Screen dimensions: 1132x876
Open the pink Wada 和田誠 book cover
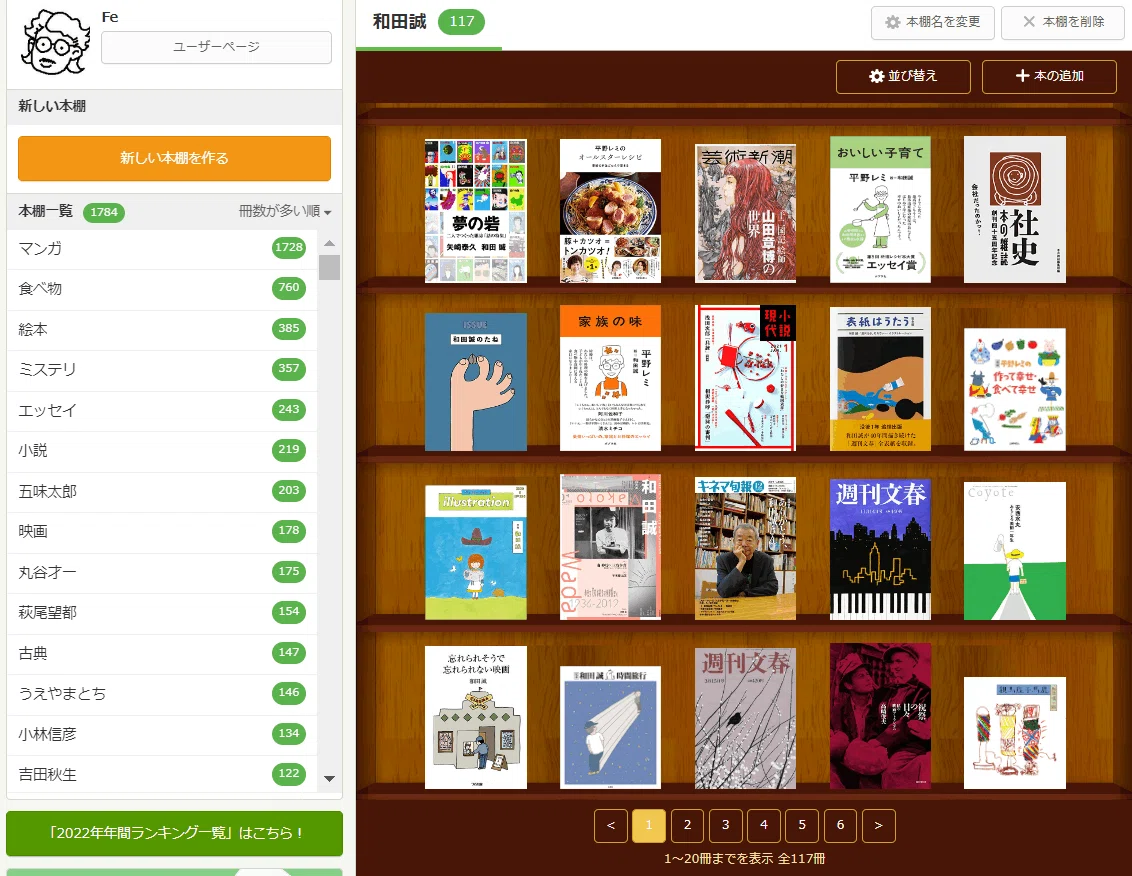610,547
